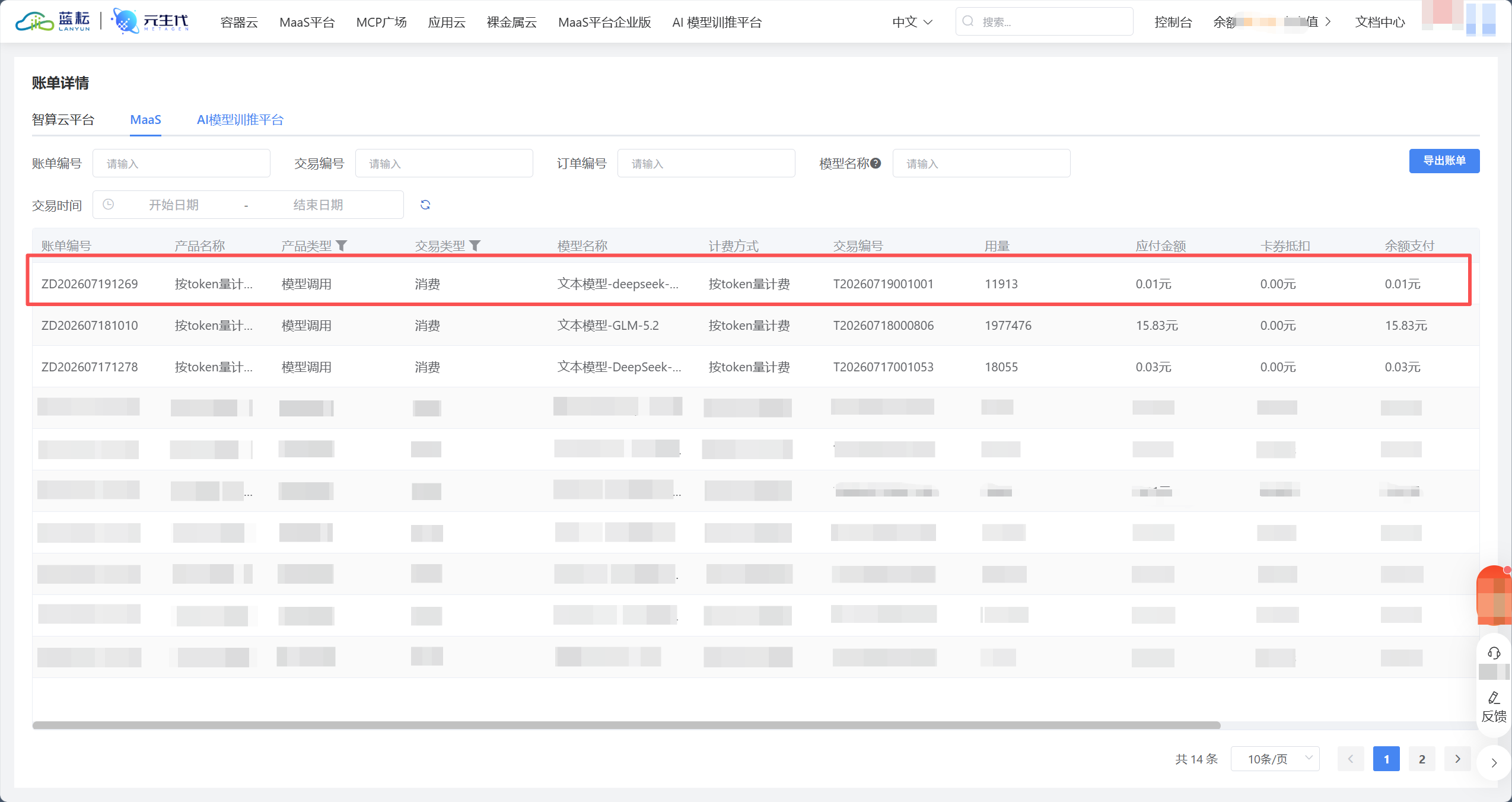The image size is (1512, 802).
Task: Open 应用云 in top navigation
Action: 447,22
